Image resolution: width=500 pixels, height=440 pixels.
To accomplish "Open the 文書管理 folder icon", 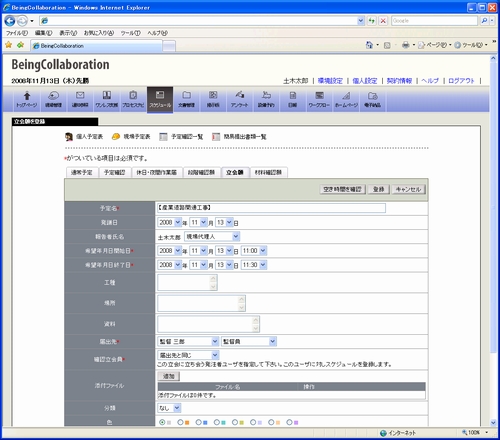I will click(x=186, y=99).
